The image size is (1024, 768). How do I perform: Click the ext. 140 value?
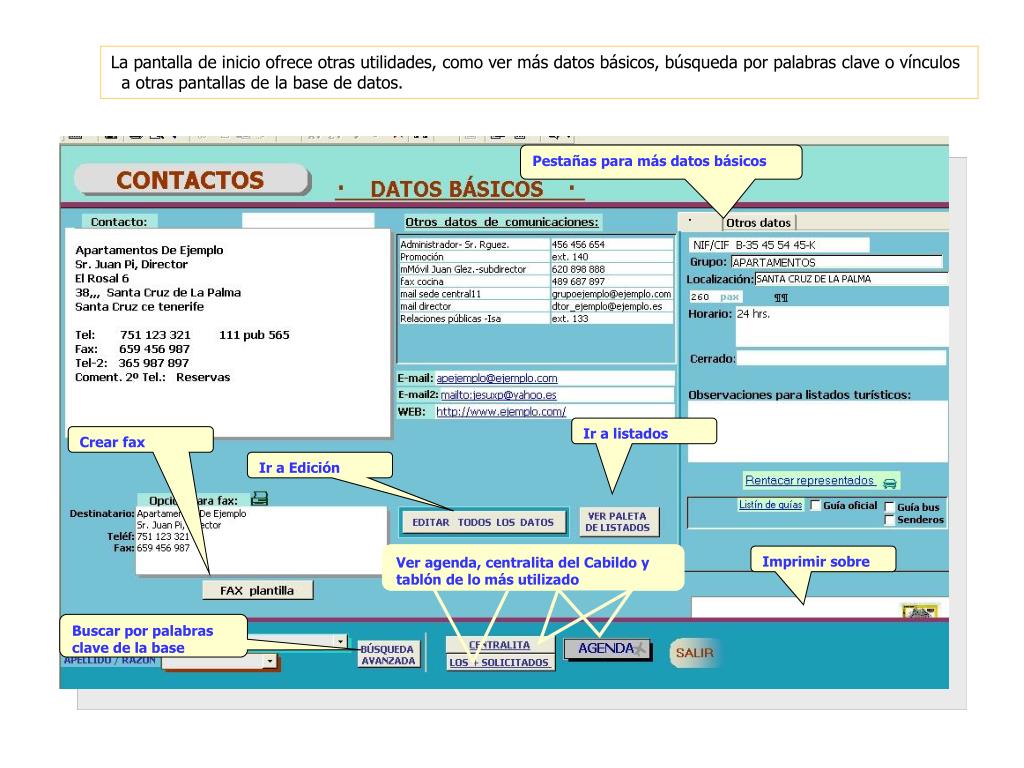(x=611, y=257)
